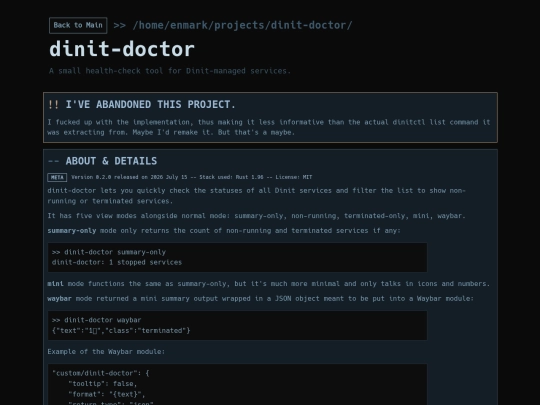Click the bold 'summary-only' term
The height and width of the screenshot is (405, 540).
click(72, 231)
